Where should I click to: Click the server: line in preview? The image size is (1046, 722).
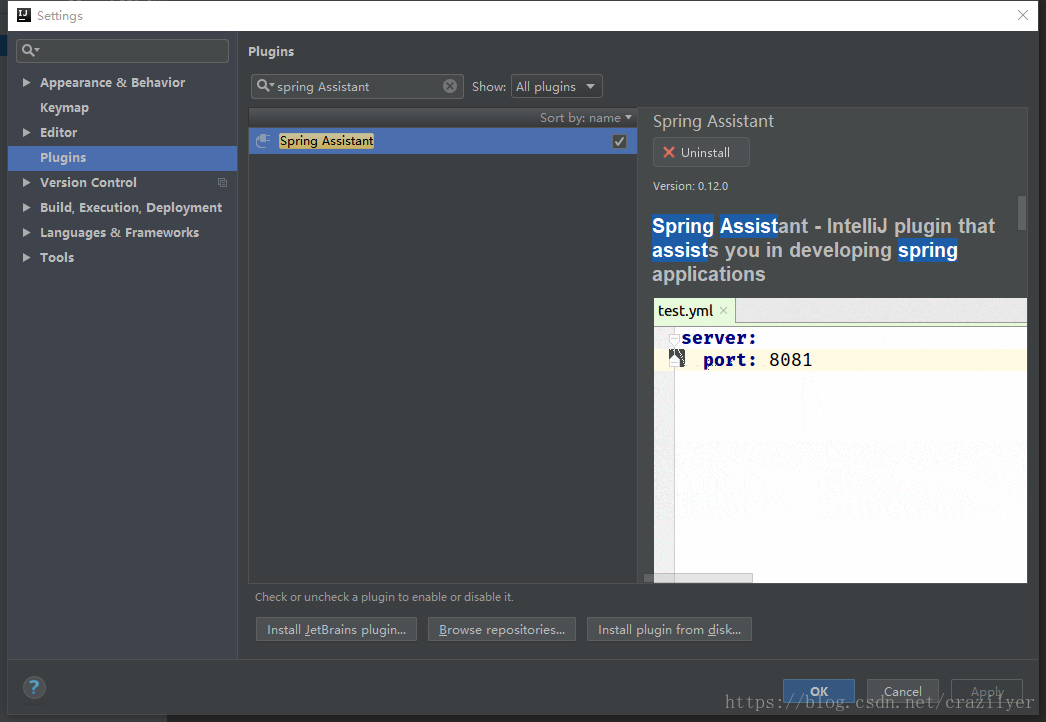click(x=718, y=338)
